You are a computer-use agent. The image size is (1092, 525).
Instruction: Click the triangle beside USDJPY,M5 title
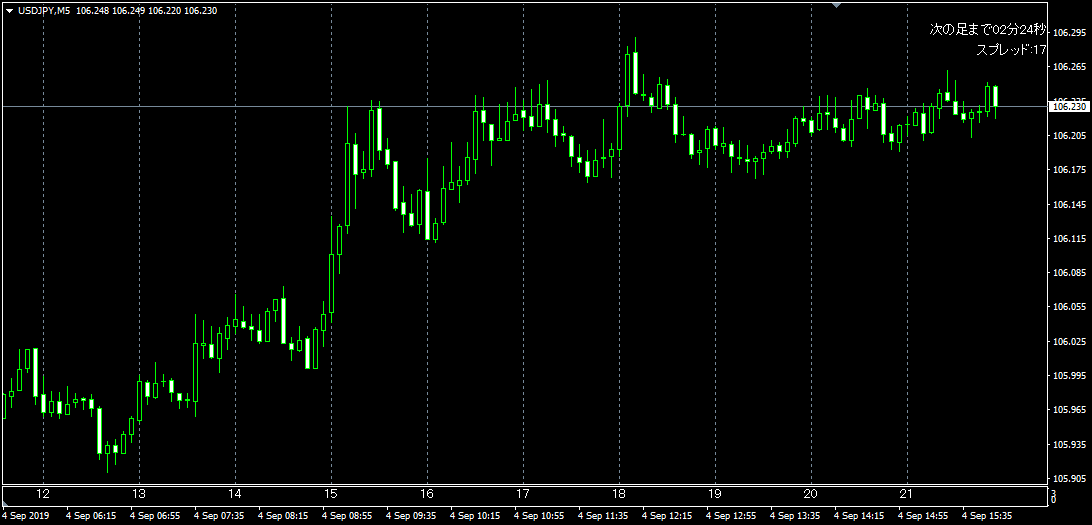(10, 11)
